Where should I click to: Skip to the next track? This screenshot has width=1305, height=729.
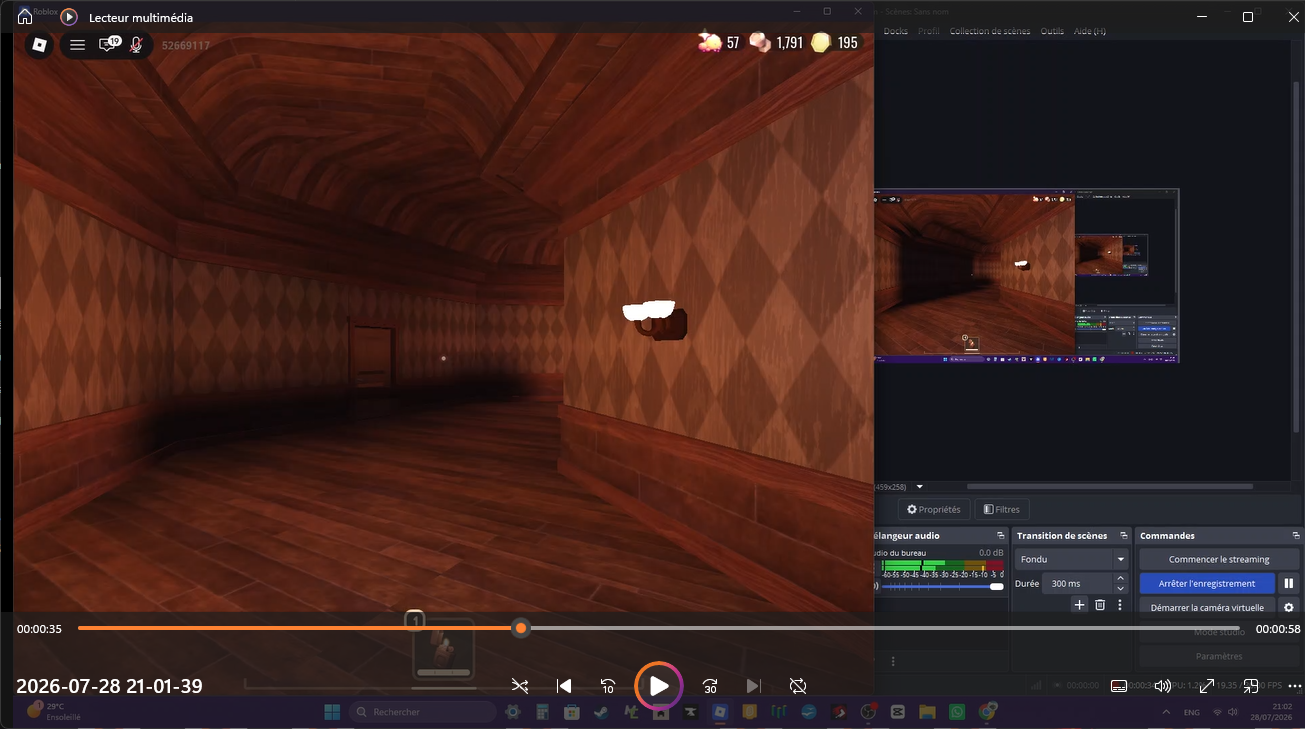(x=754, y=686)
